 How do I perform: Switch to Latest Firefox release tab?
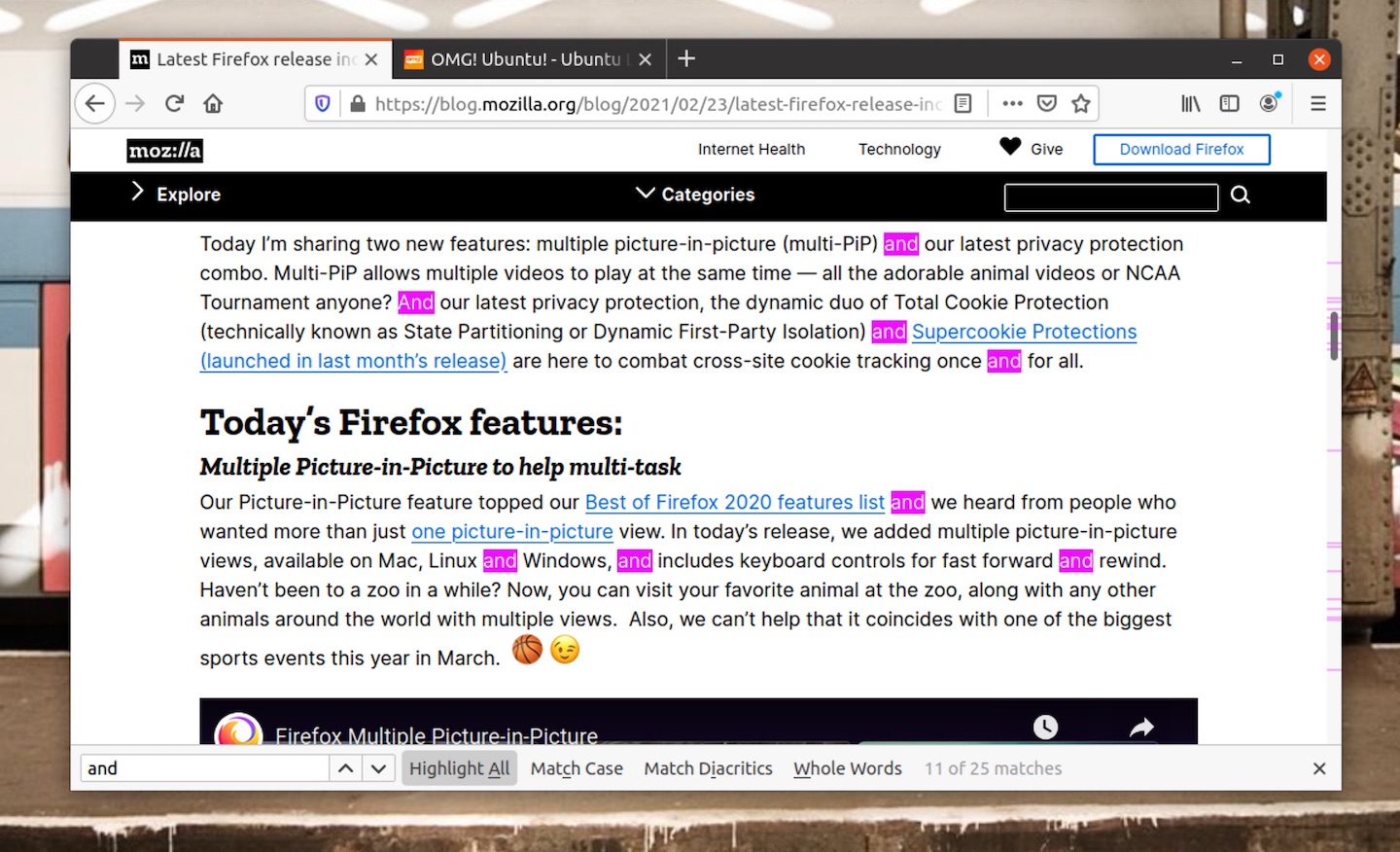(x=255, y=59)
